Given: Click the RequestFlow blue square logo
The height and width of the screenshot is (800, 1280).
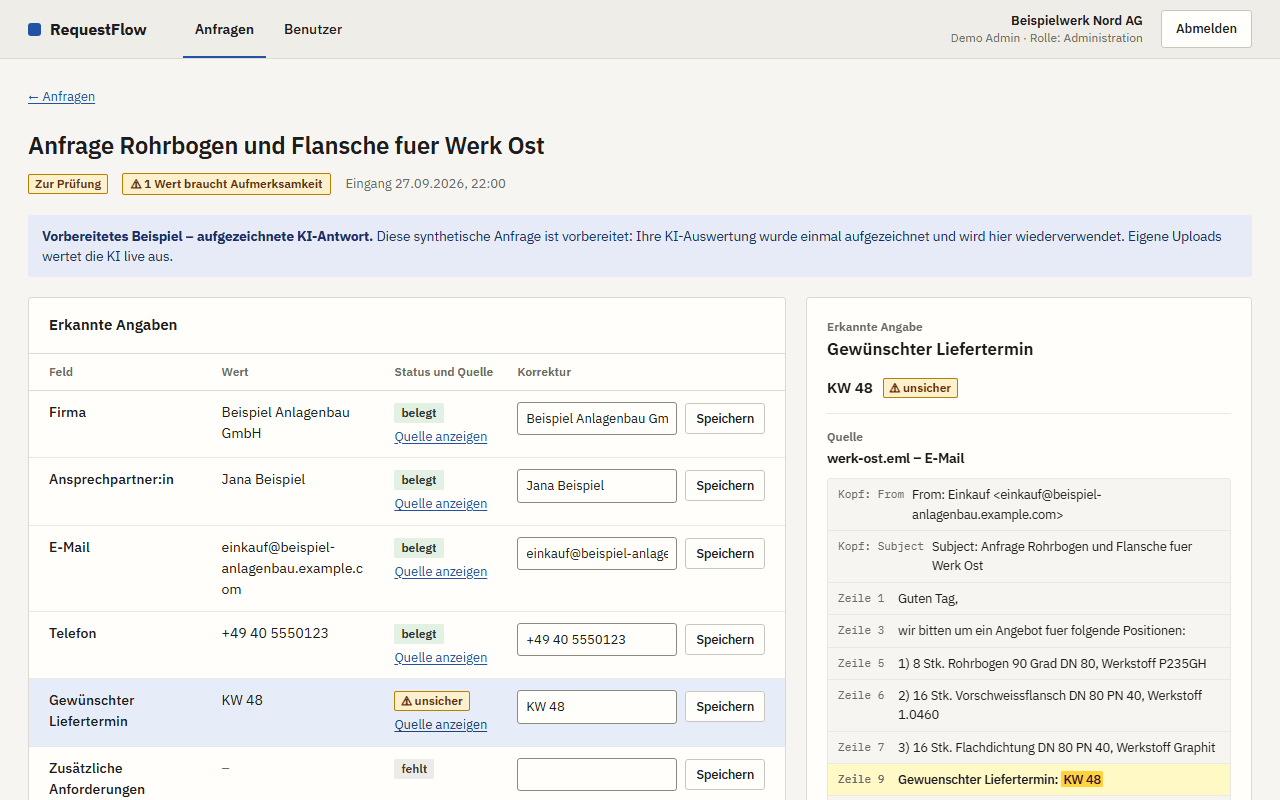Looking at the screenshot, I should [x=35, y=30].
